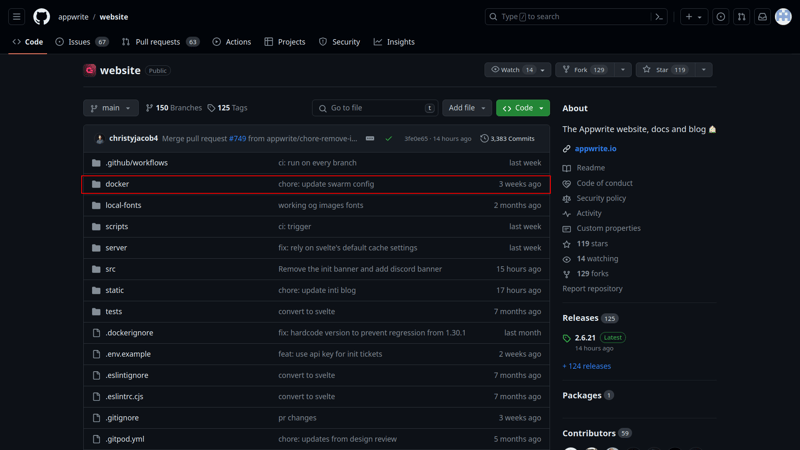Screen dimensions: 800x450
Task: Open the docker folder
Action: 117,184
